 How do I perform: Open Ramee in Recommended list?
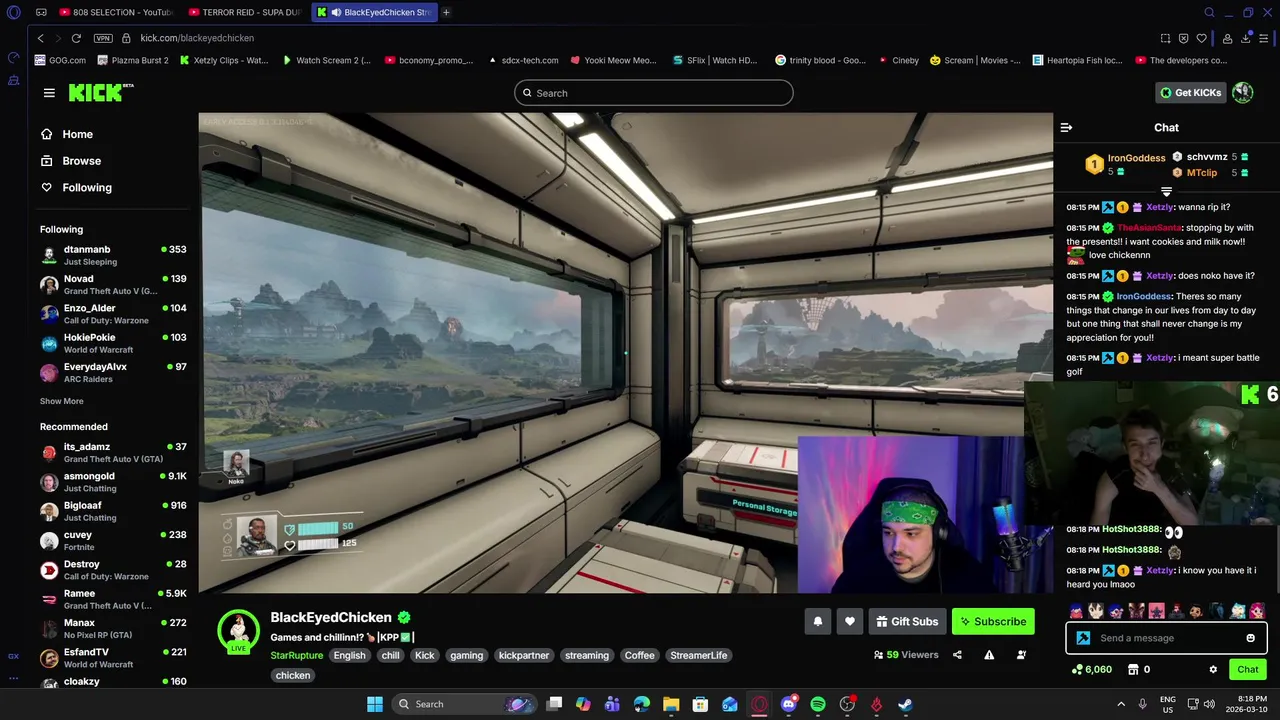click(x=113, y=599)
